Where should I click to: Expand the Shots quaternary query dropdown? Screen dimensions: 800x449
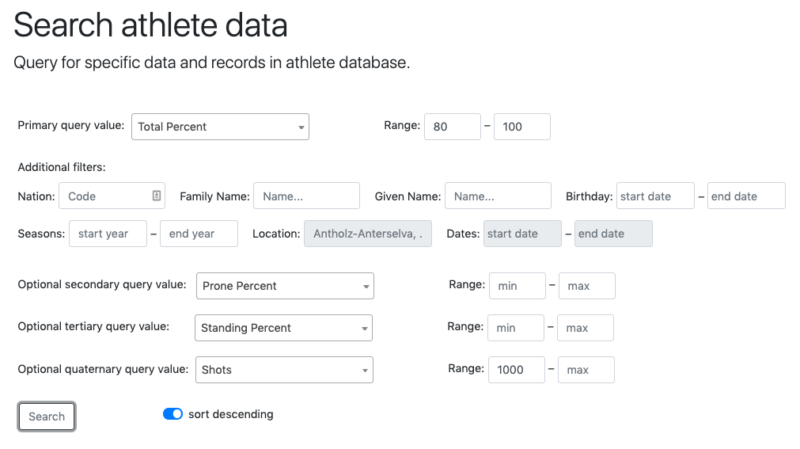coord(284,370)
